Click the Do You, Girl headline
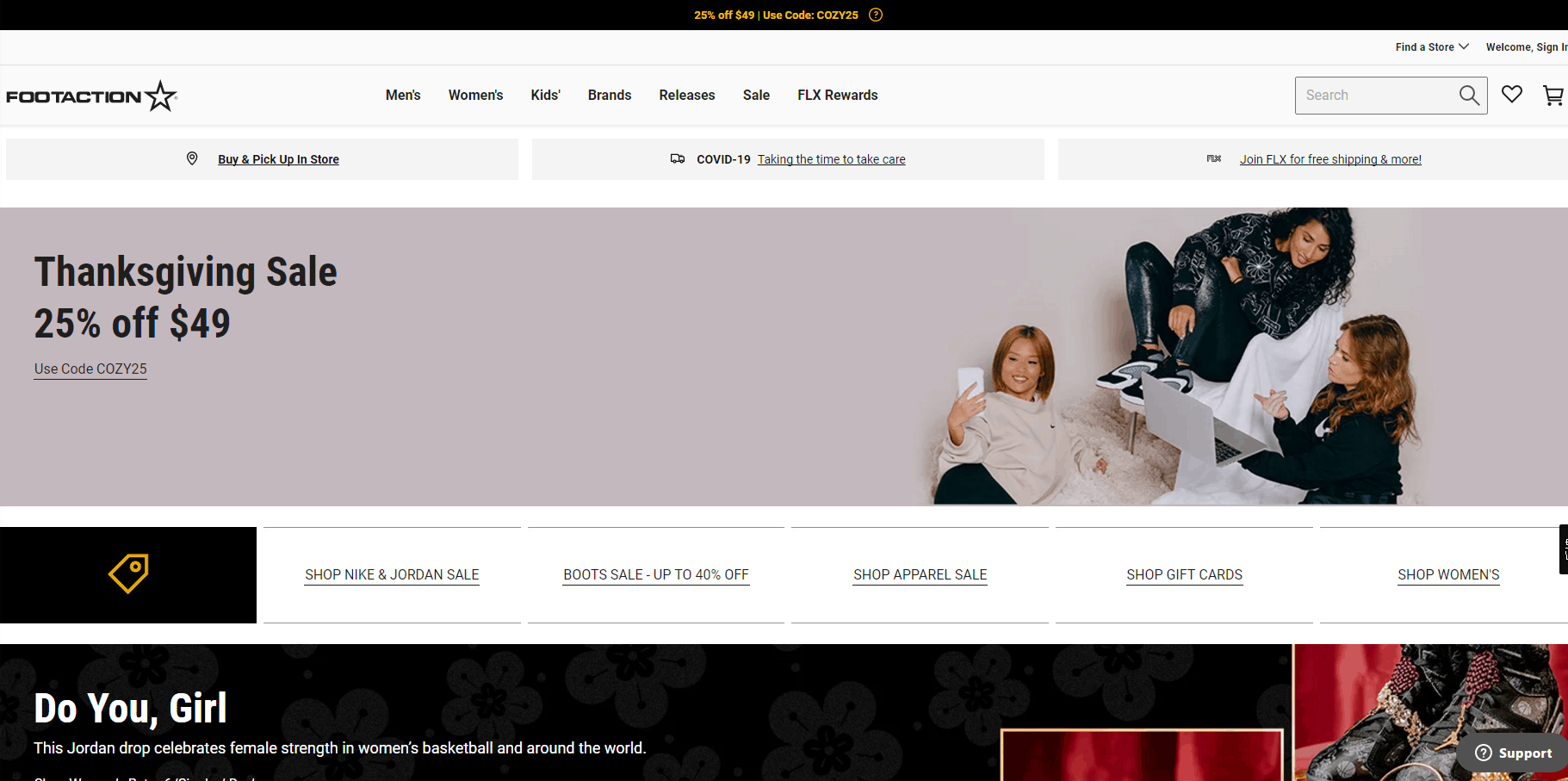 (130, 709)
